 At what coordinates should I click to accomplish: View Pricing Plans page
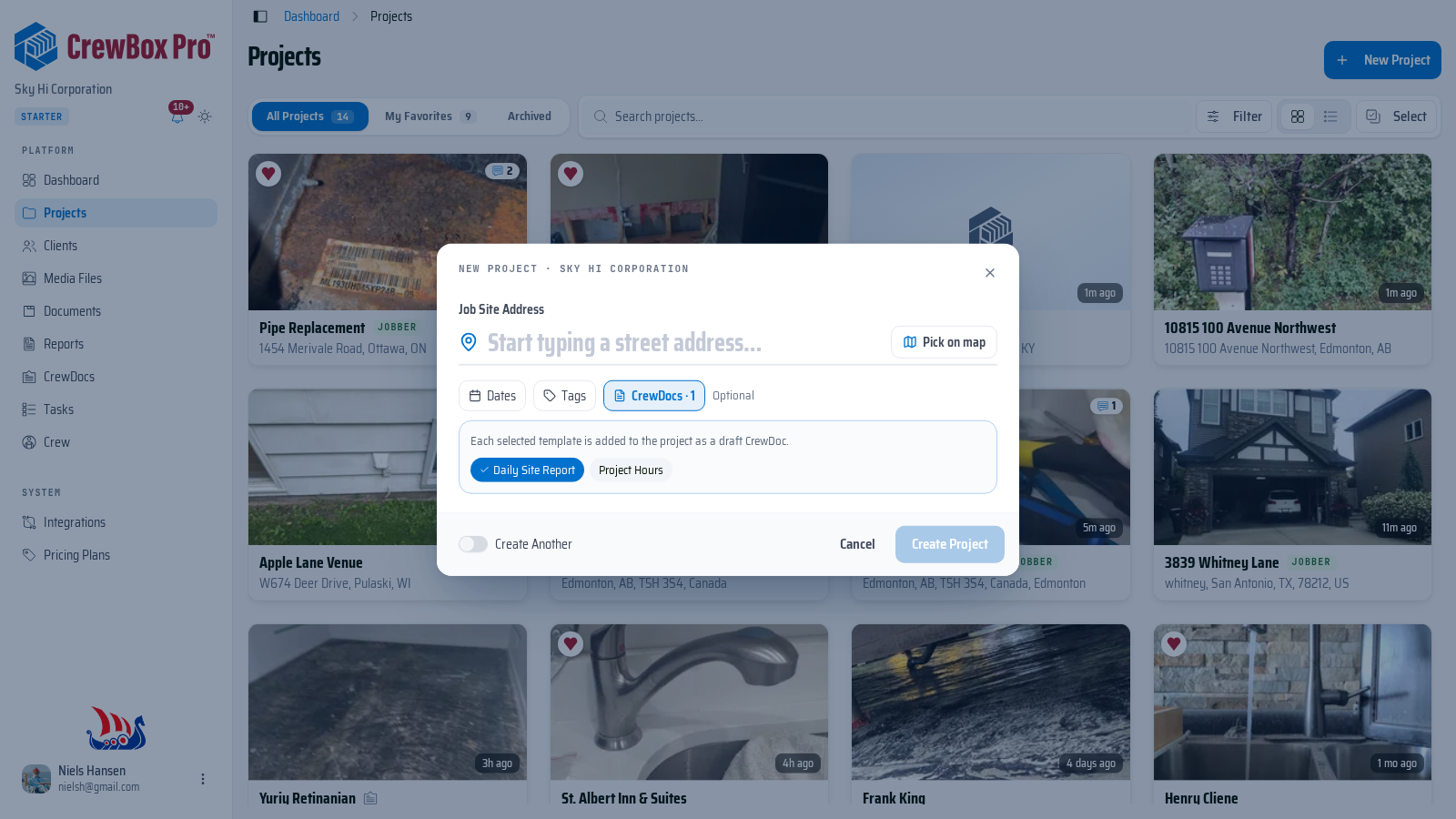pyautogui.click(x=116, y=555)
